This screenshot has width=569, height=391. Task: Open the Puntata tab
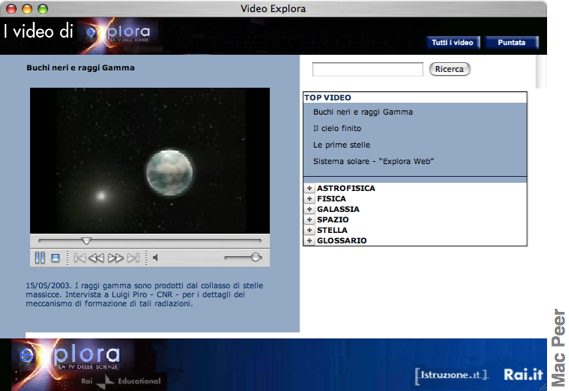click(x=511, y=42)
